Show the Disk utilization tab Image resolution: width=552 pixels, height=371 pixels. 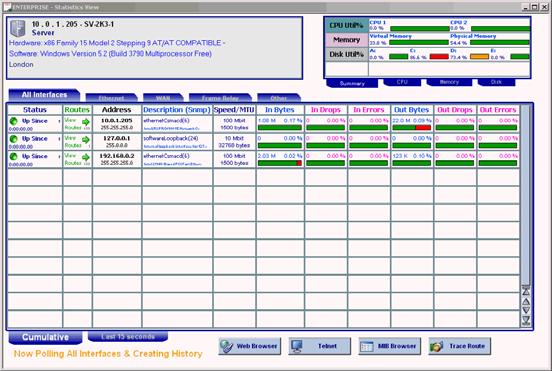[496, 82]
